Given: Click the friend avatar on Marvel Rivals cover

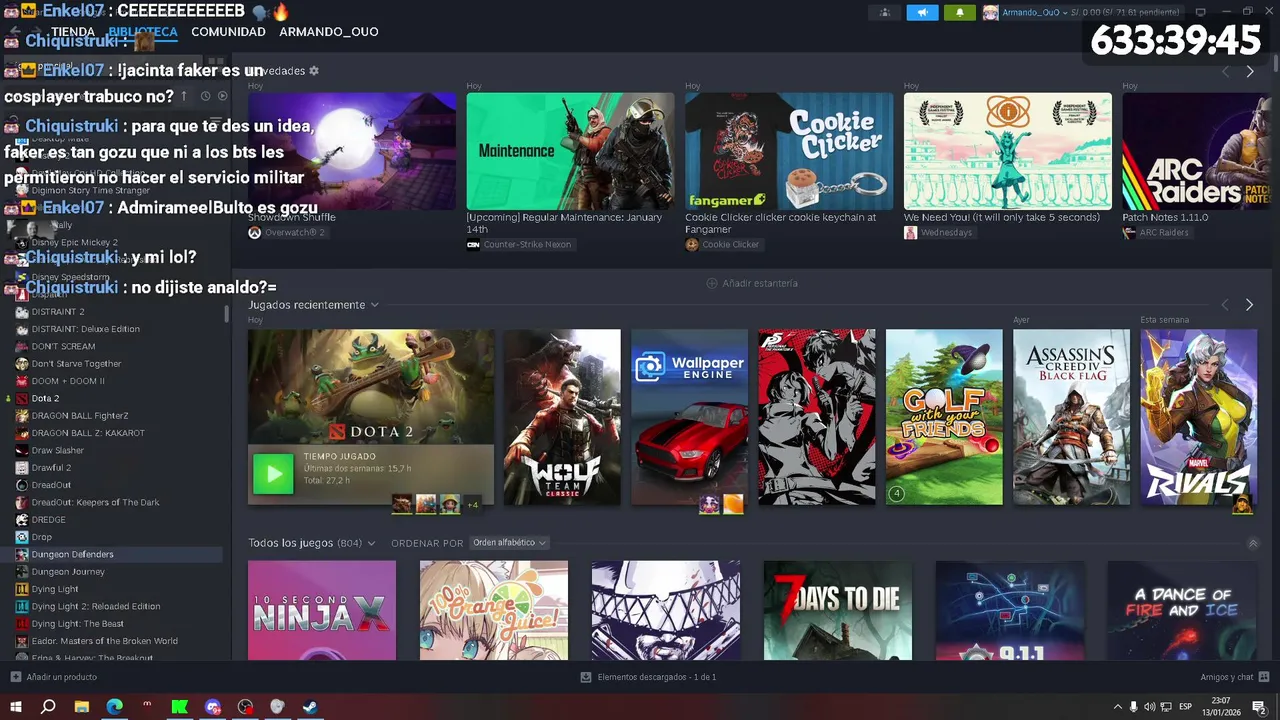Looking at the screenshot, I should pyautogui.click(x=1242, y=504).
